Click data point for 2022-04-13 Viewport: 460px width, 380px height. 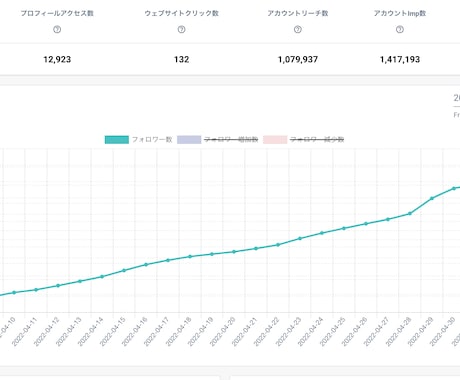pyautogui.click(x=80, y=281)
